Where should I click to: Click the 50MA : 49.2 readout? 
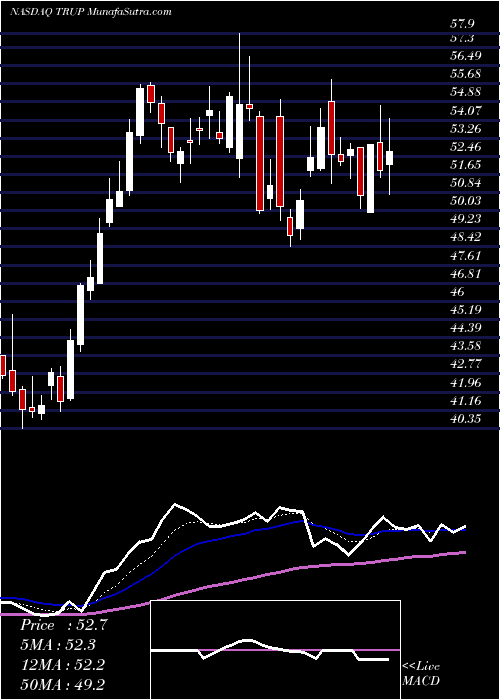pos(64,685)
